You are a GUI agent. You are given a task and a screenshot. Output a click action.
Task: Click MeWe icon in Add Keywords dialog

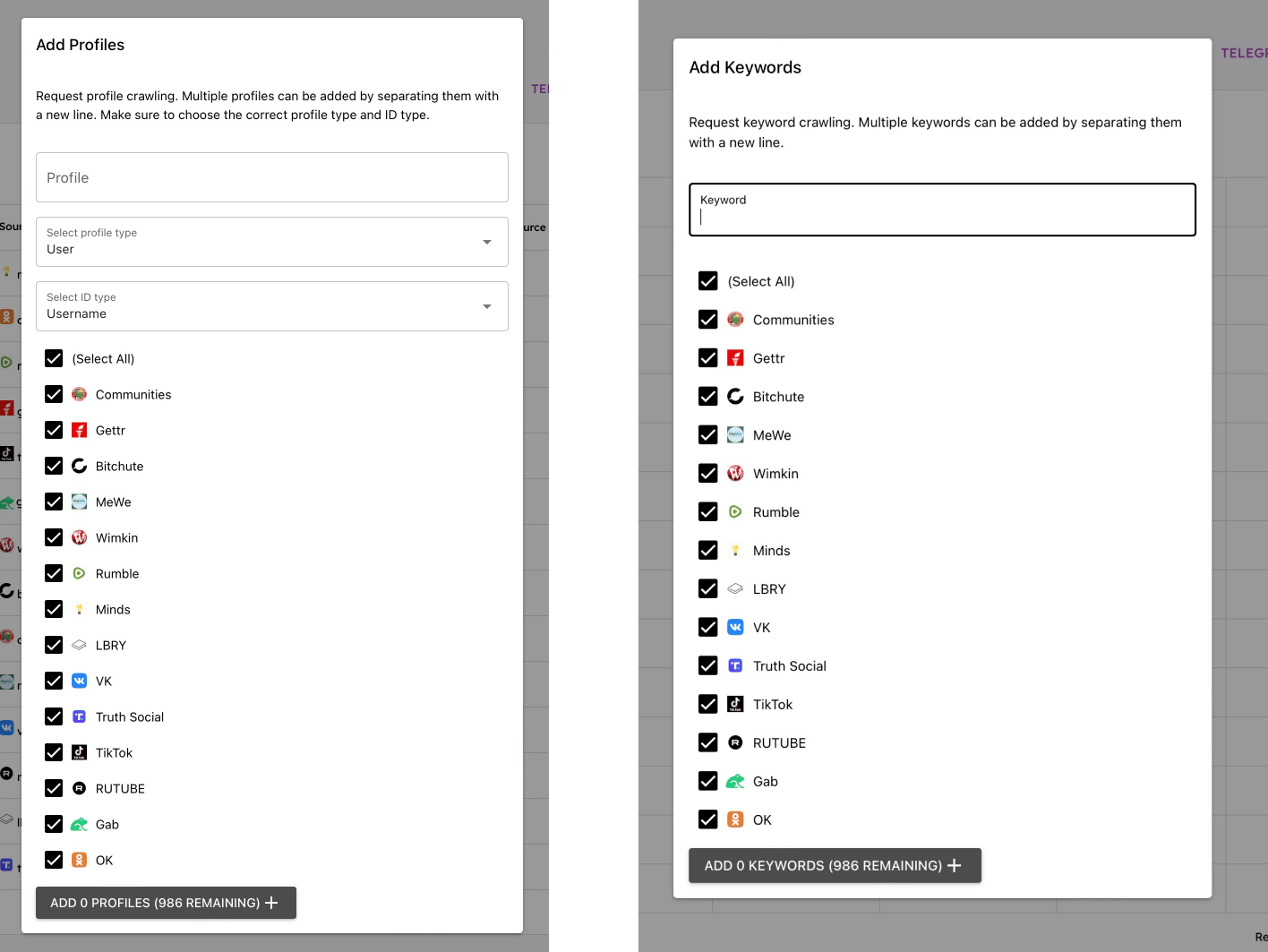click(735, 434)
